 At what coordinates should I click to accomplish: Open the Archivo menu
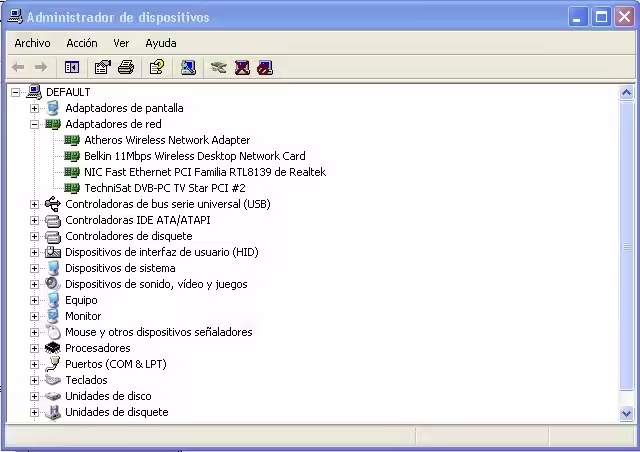tap(33, 43)
